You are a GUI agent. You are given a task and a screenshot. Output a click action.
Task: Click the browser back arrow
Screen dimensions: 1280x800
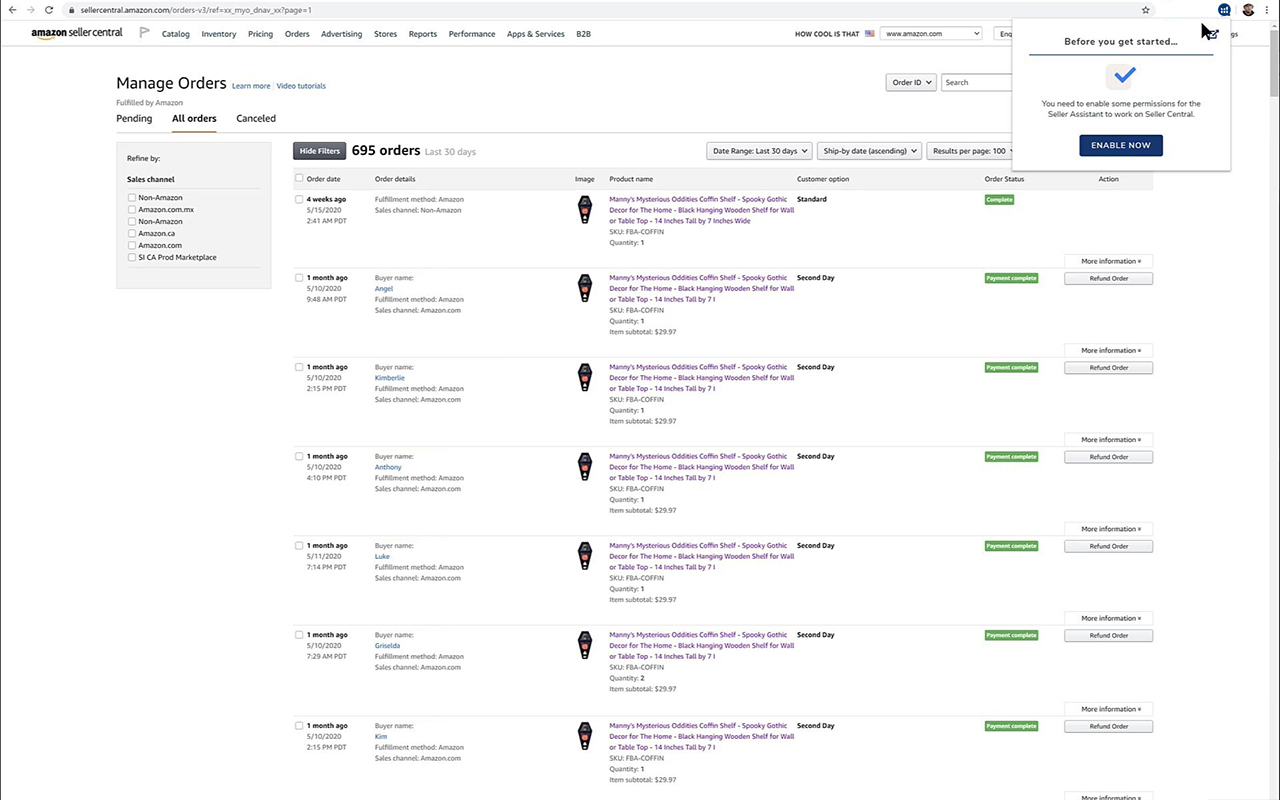coord(11,10)
